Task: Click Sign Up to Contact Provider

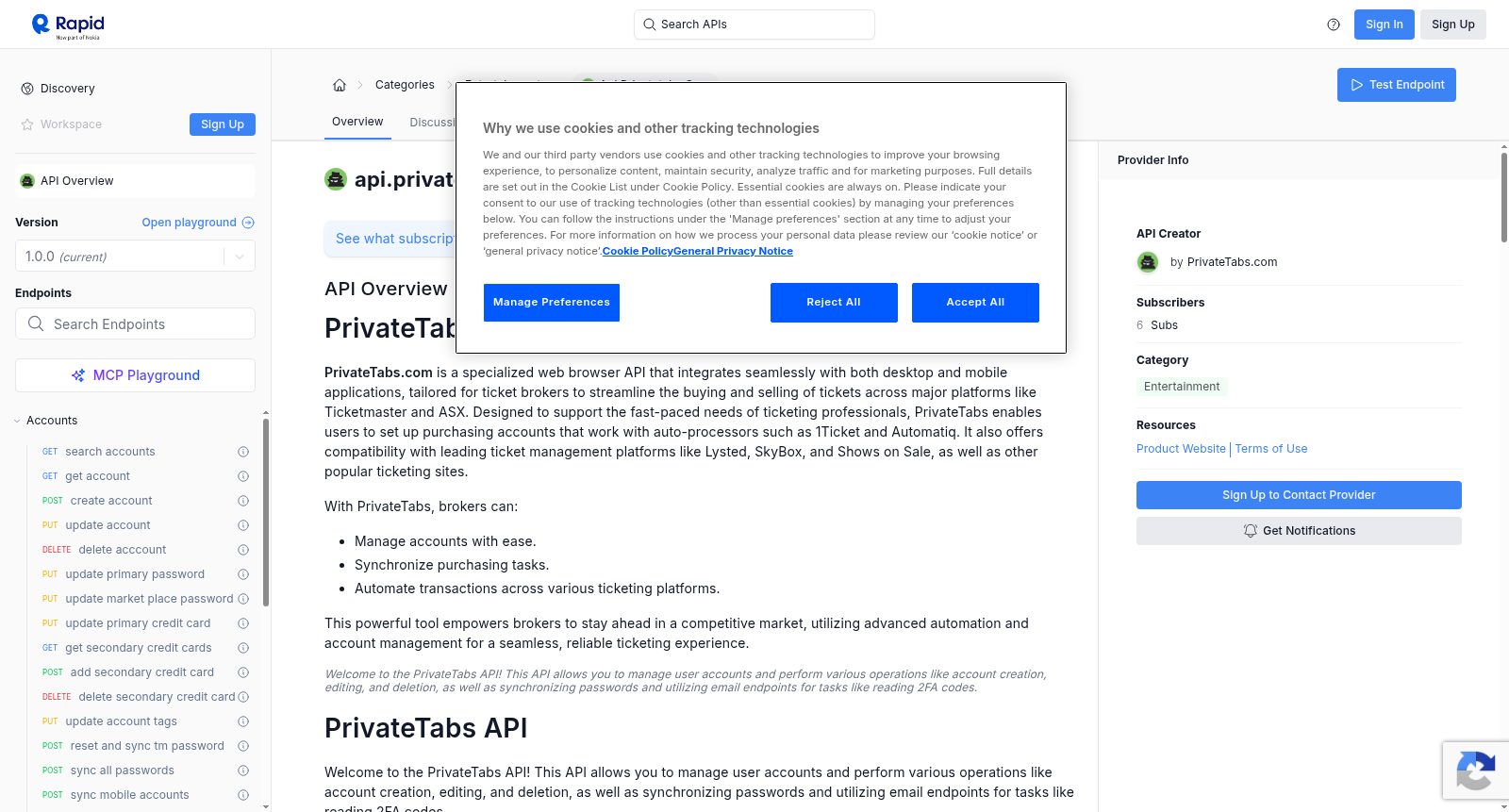Action: (x=1299, y=495)
